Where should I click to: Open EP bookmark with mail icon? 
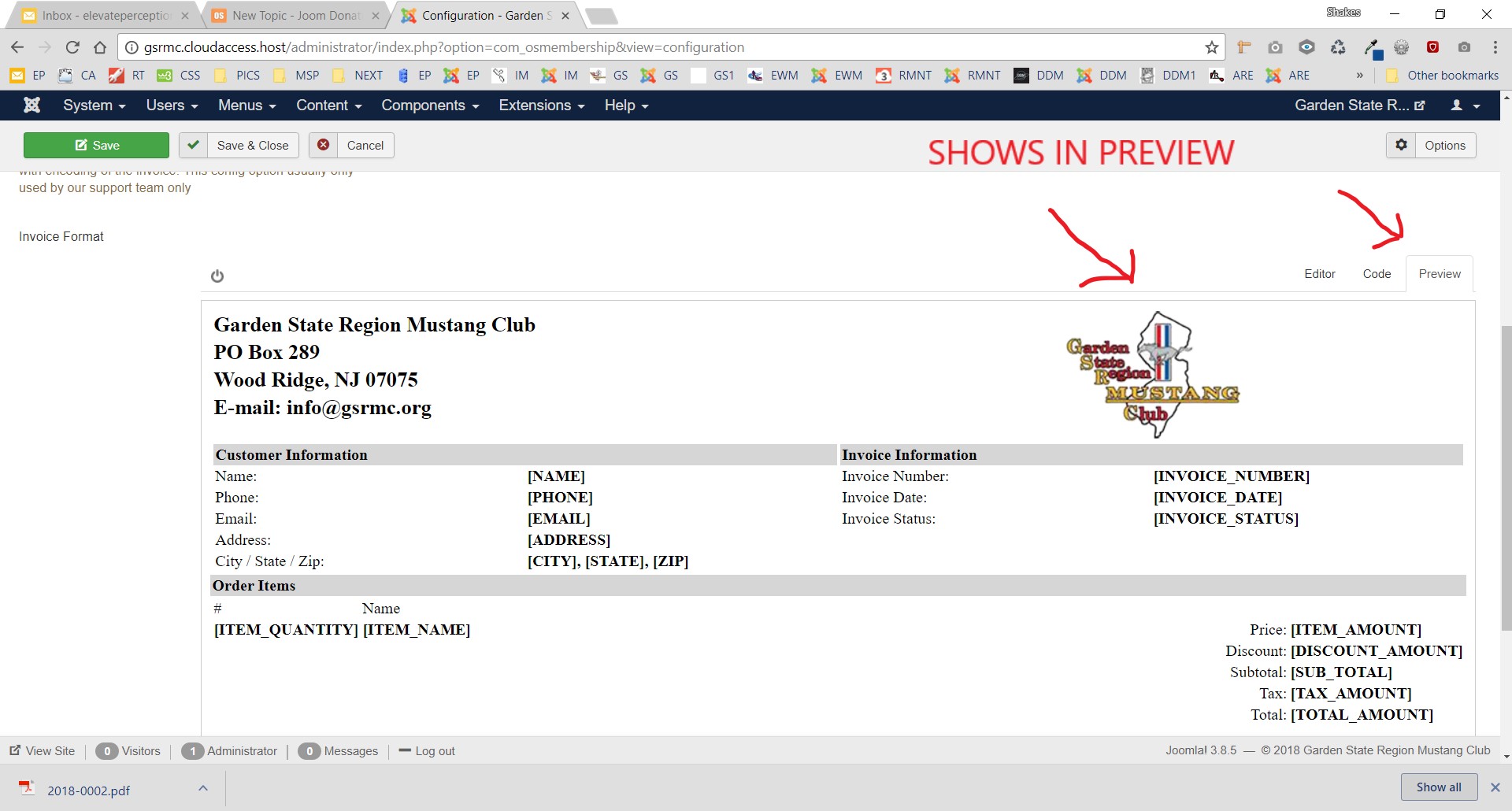(x=28, y=76)
